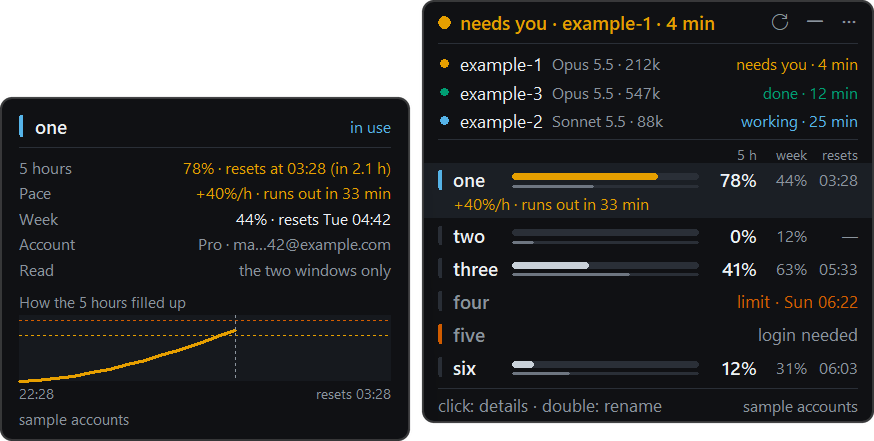This screenshot has width=874, height=441.
Task: Click the 41% value for account three
Action: coord(739,270)
